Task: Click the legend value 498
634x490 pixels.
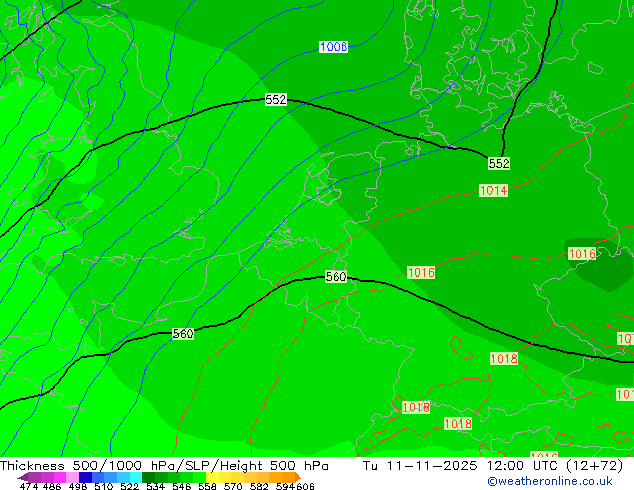Action: point(78,486)
